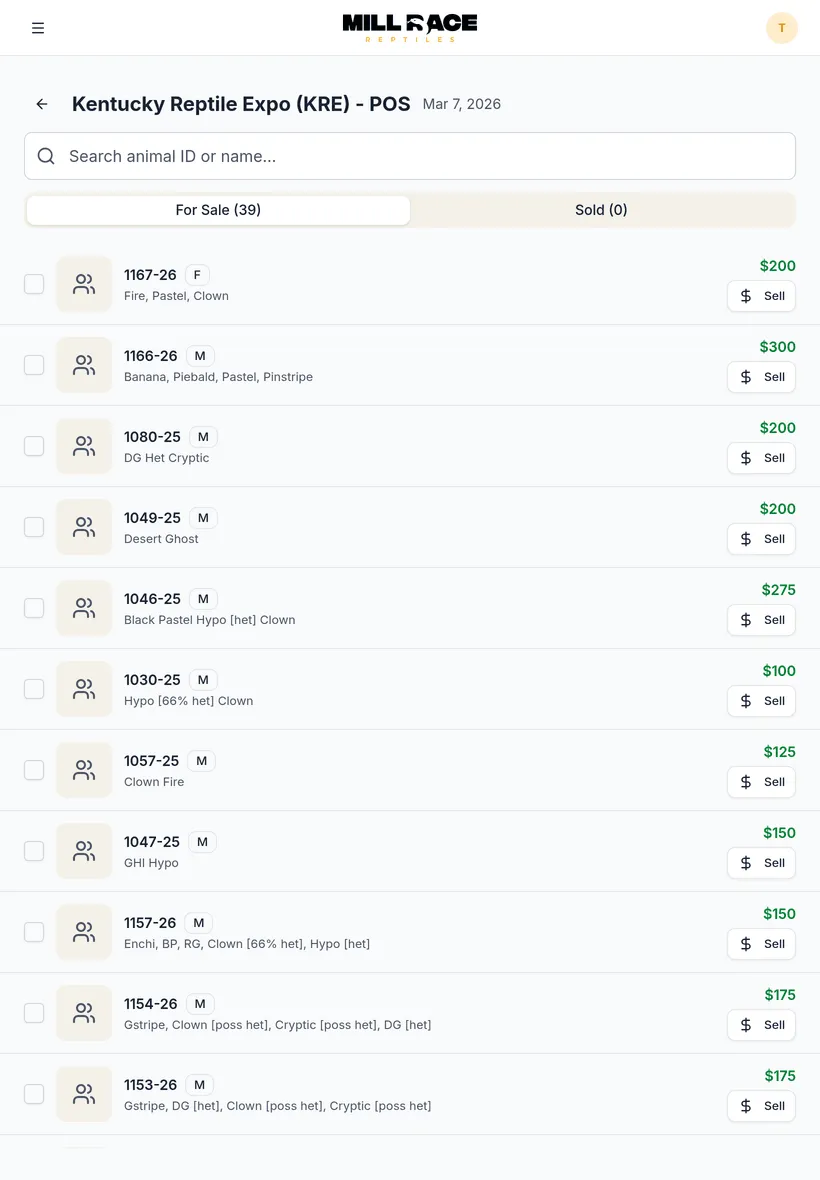The width and height of the screenshot is (820, 1180).
Task: Tick the checkbox for 1057-25 Clown Fire
Action: [x=34, y=770]
